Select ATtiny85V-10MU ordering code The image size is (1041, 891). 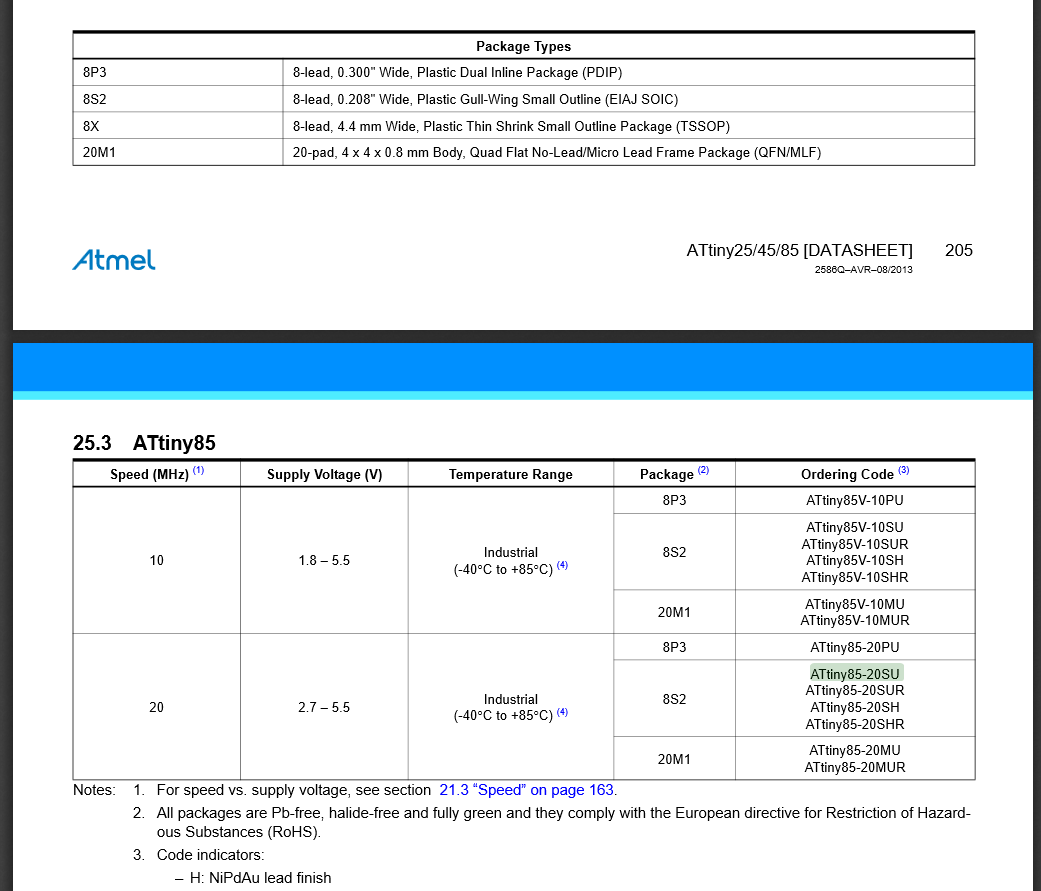(x=855, y=604)
